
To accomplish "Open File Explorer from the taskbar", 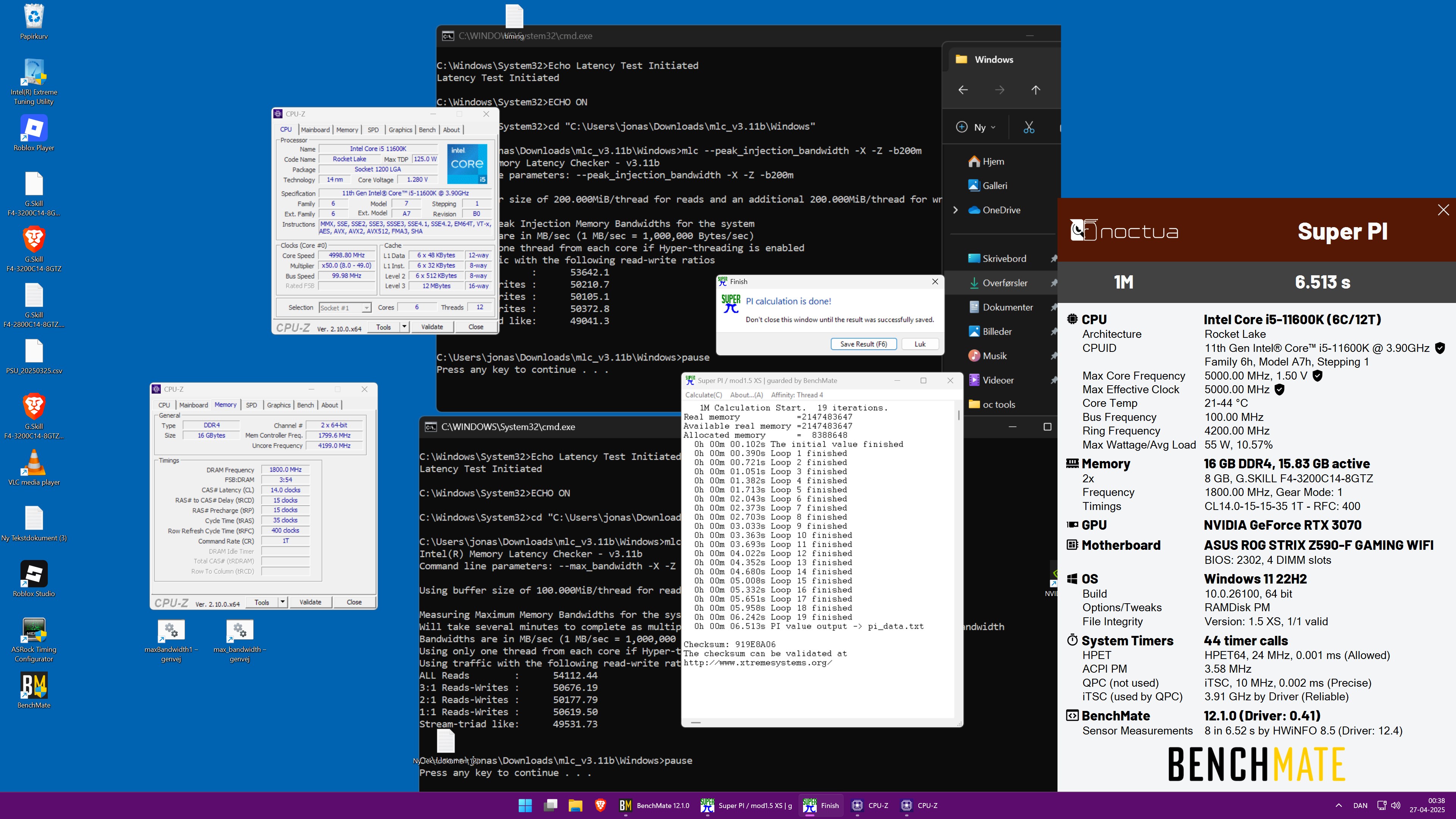I will [x=576, y=805].
